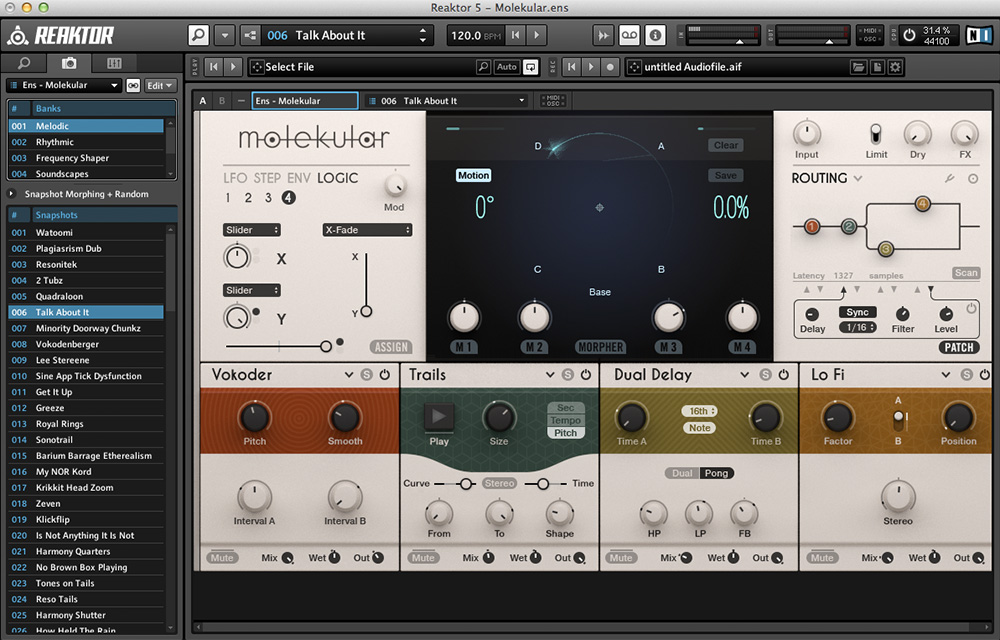Toggle the Vokoder power button

pyautogui.click(x=384, y=375)
